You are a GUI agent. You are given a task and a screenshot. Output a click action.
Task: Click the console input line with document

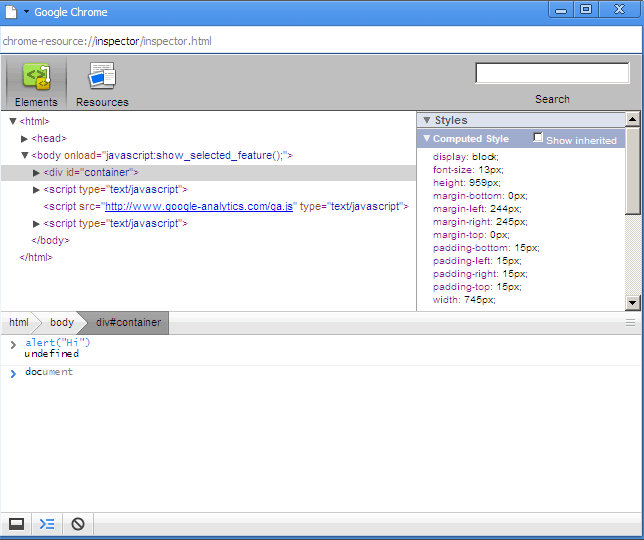coord(50,372)
